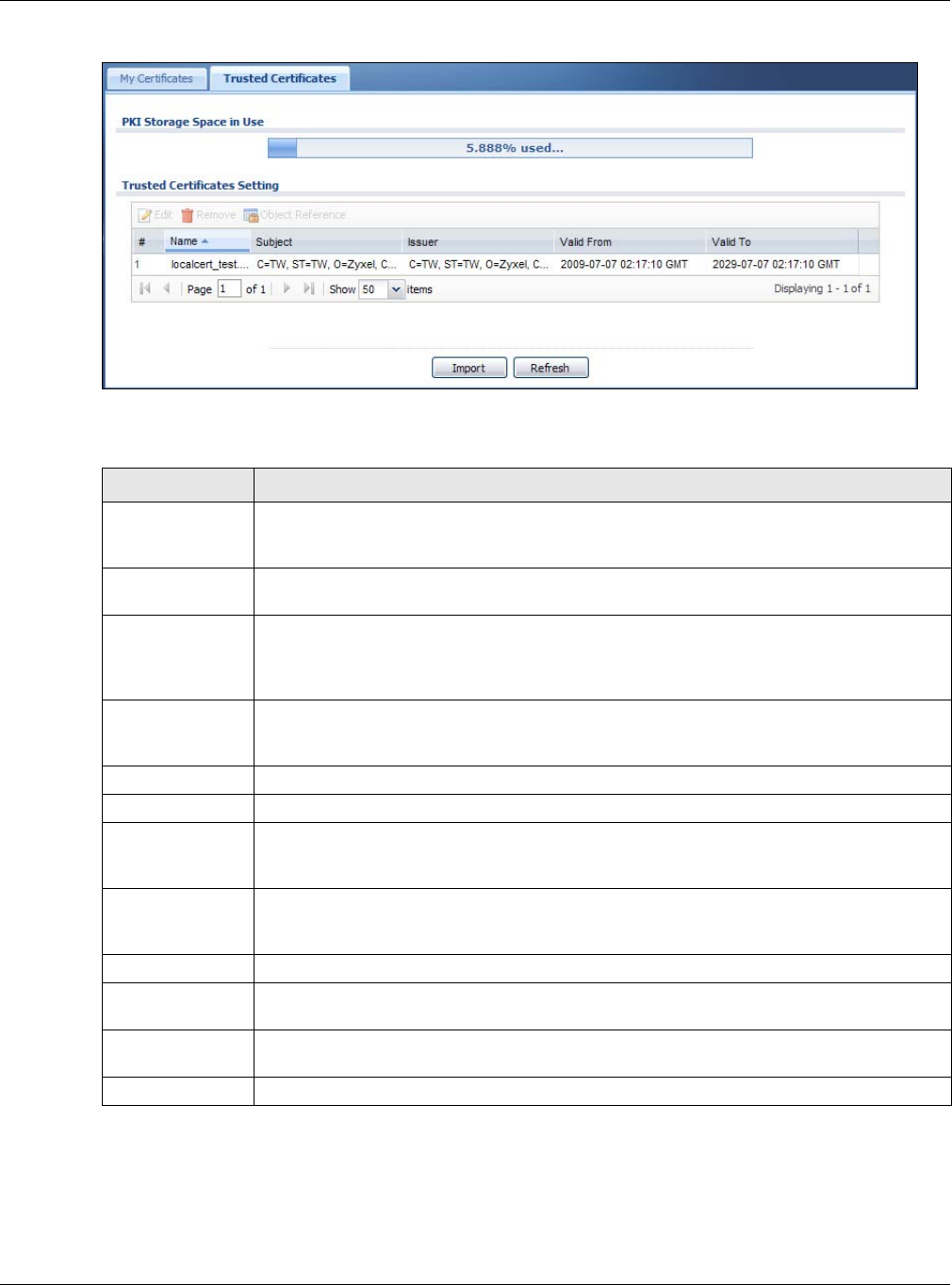Click the PKI storage usage progress bar

(510, 148)
